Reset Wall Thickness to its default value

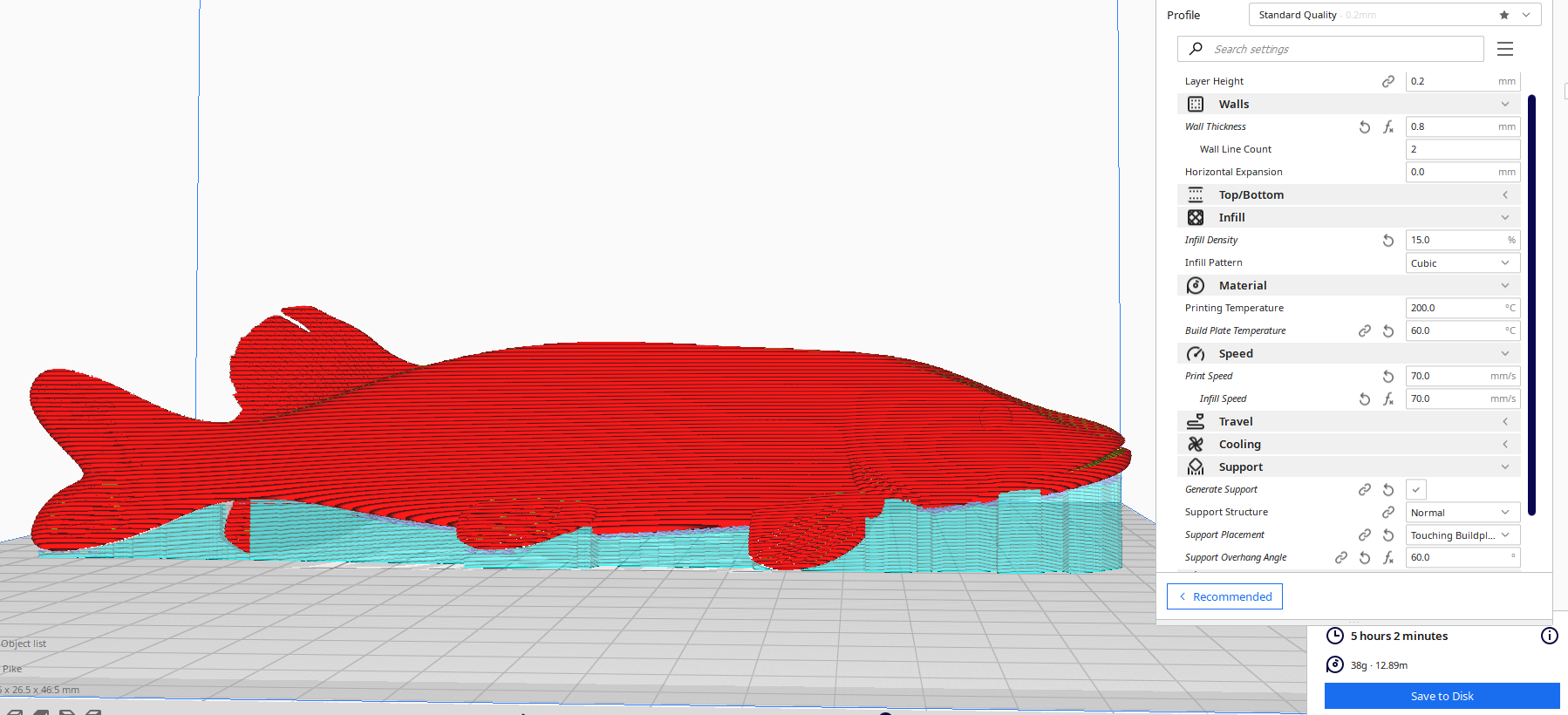pos(1365,127)
